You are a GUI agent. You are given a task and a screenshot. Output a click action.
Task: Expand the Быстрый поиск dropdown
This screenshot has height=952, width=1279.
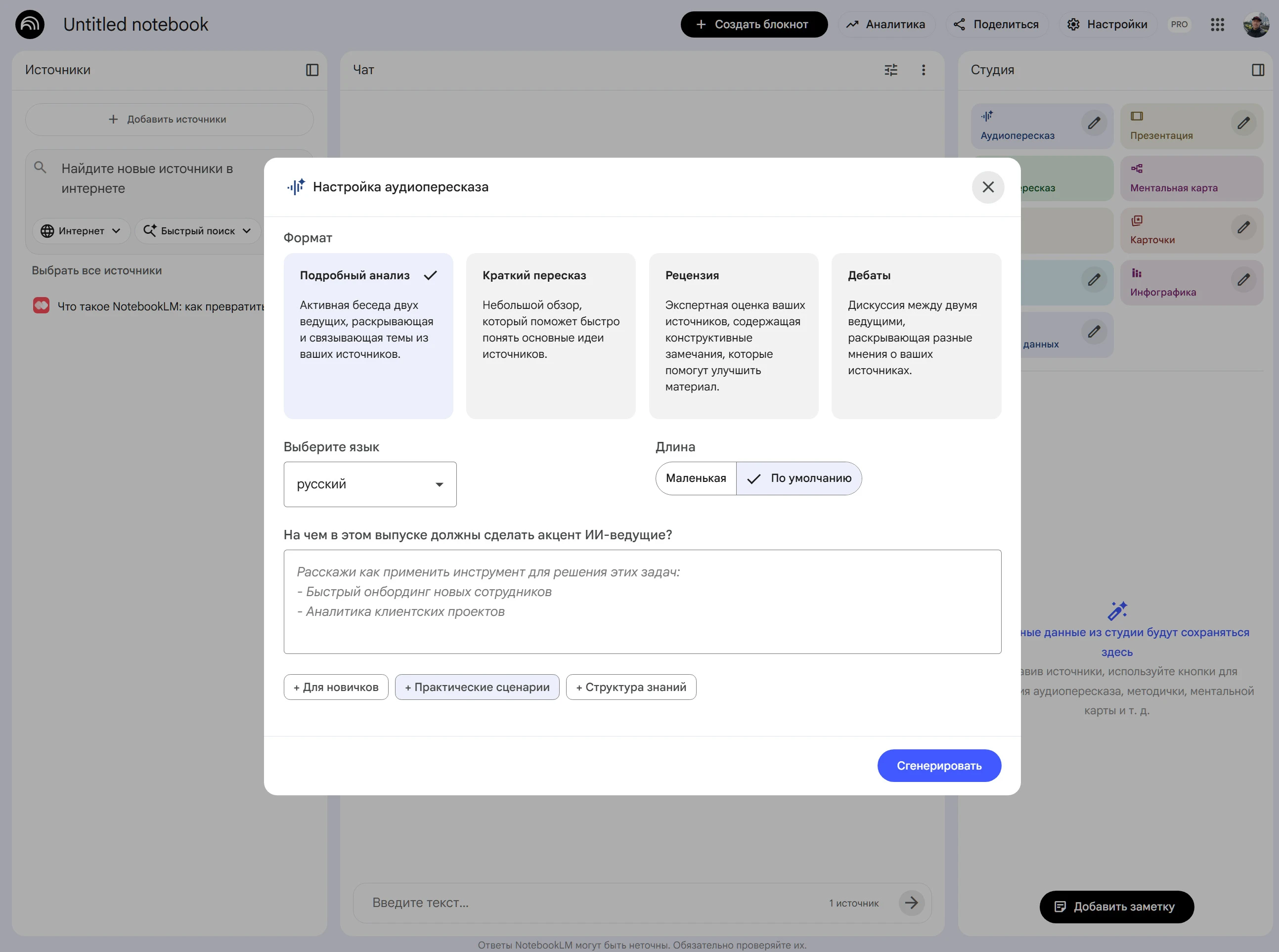coord(198,231)
